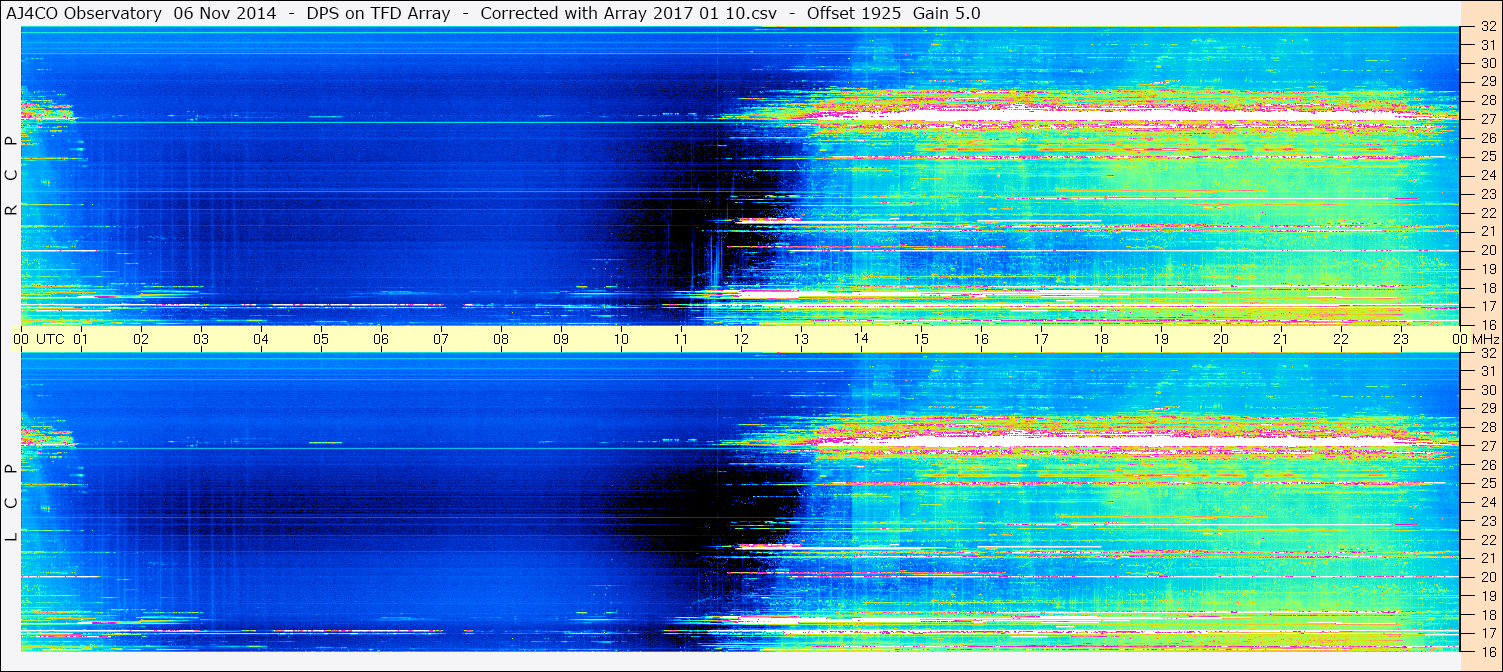Pick the 06 hour tick on time axis
The height and width of the screenshot is (672, 1503).
click(381, 339)
